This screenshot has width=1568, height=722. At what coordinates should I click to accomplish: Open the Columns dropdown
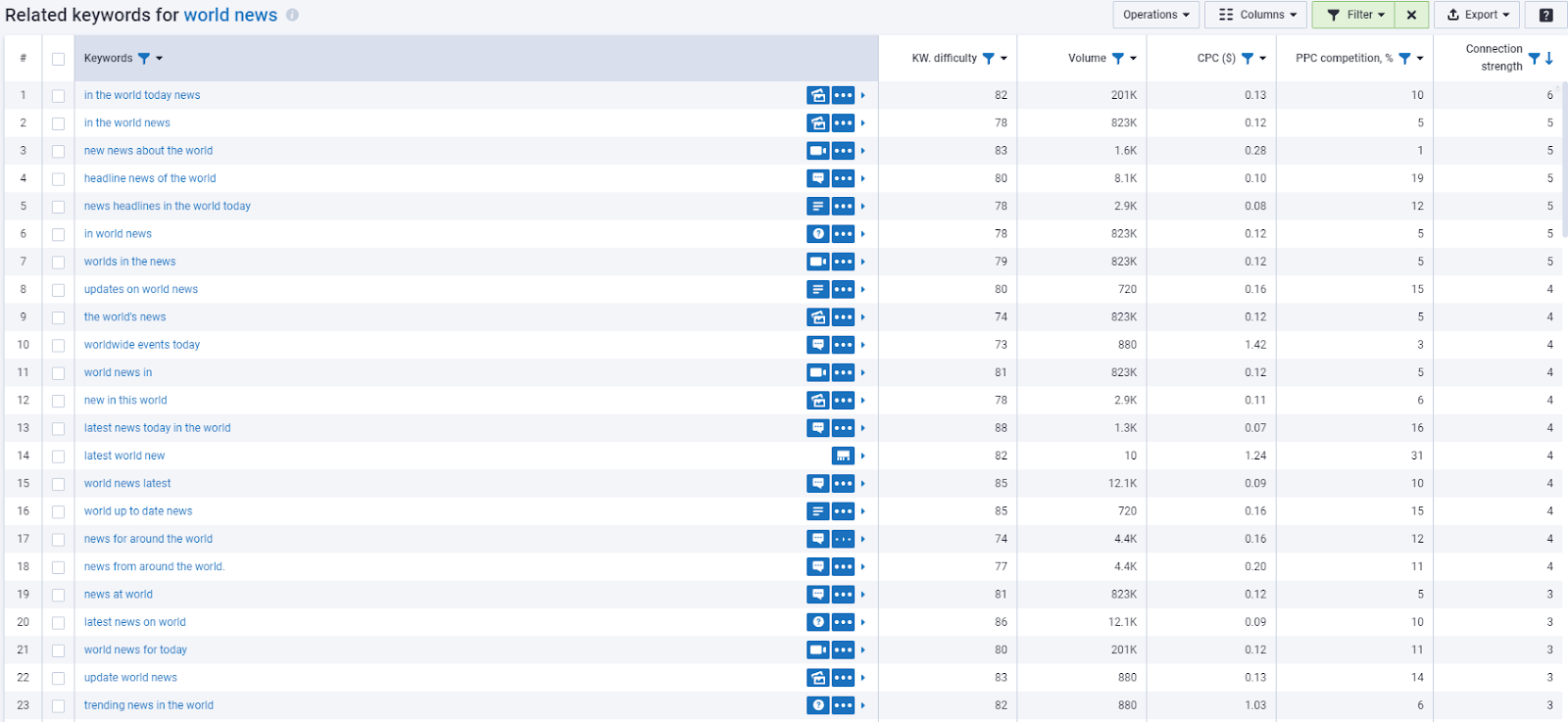coord(1257,15)
